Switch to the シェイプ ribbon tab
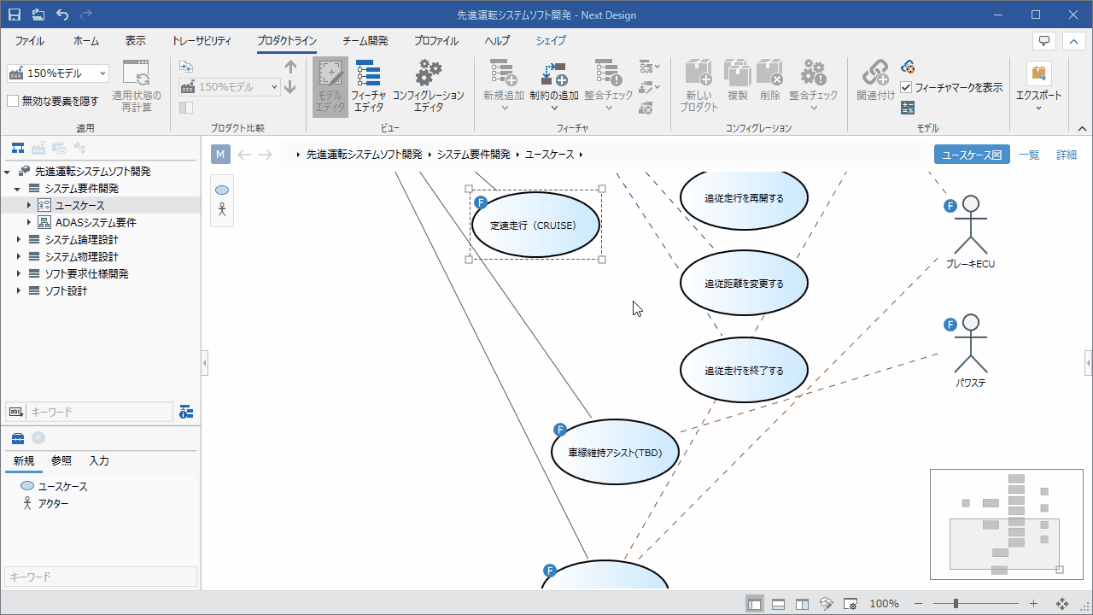This screenshot has height=615, width=1093. click(x=551, y=41)
